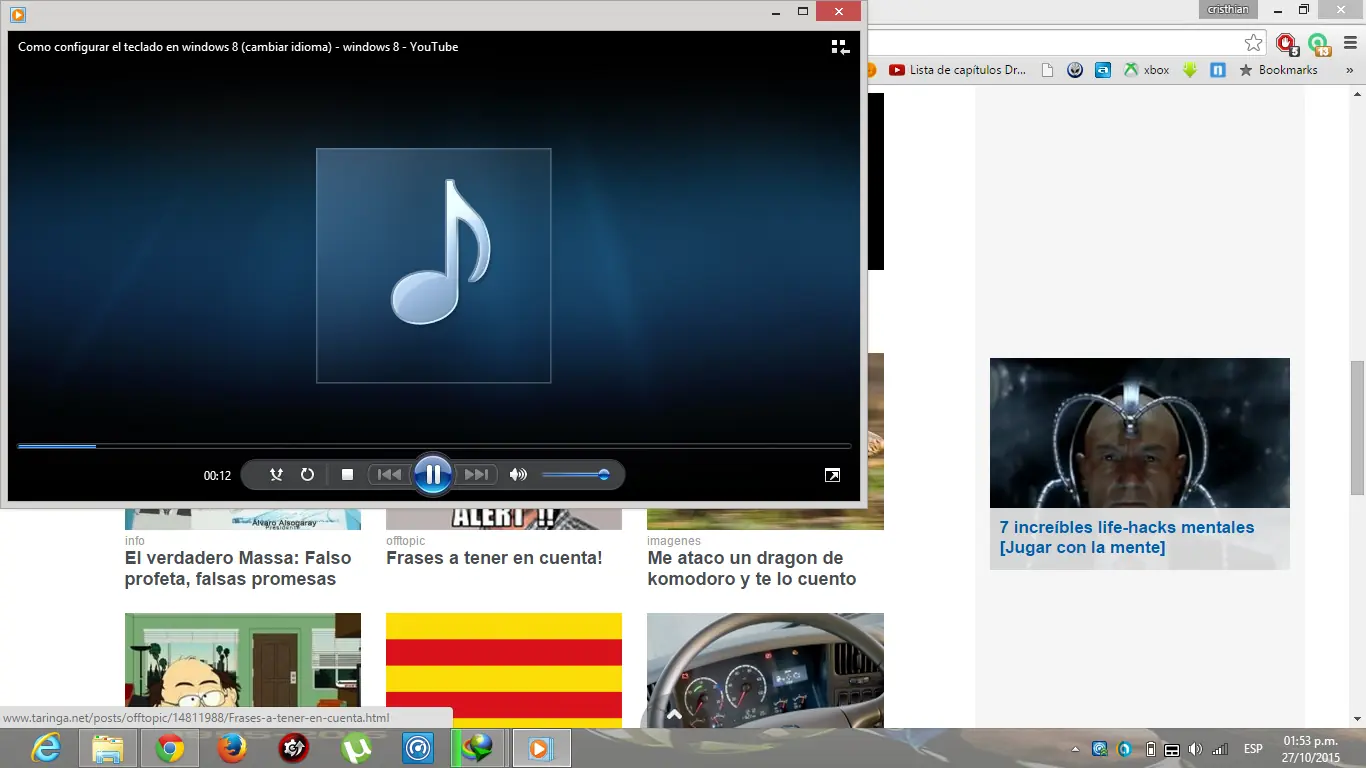Enter full screen with bottom-right icon
The height and width of the screenshot is (768, 1366).
click(832, 475)
